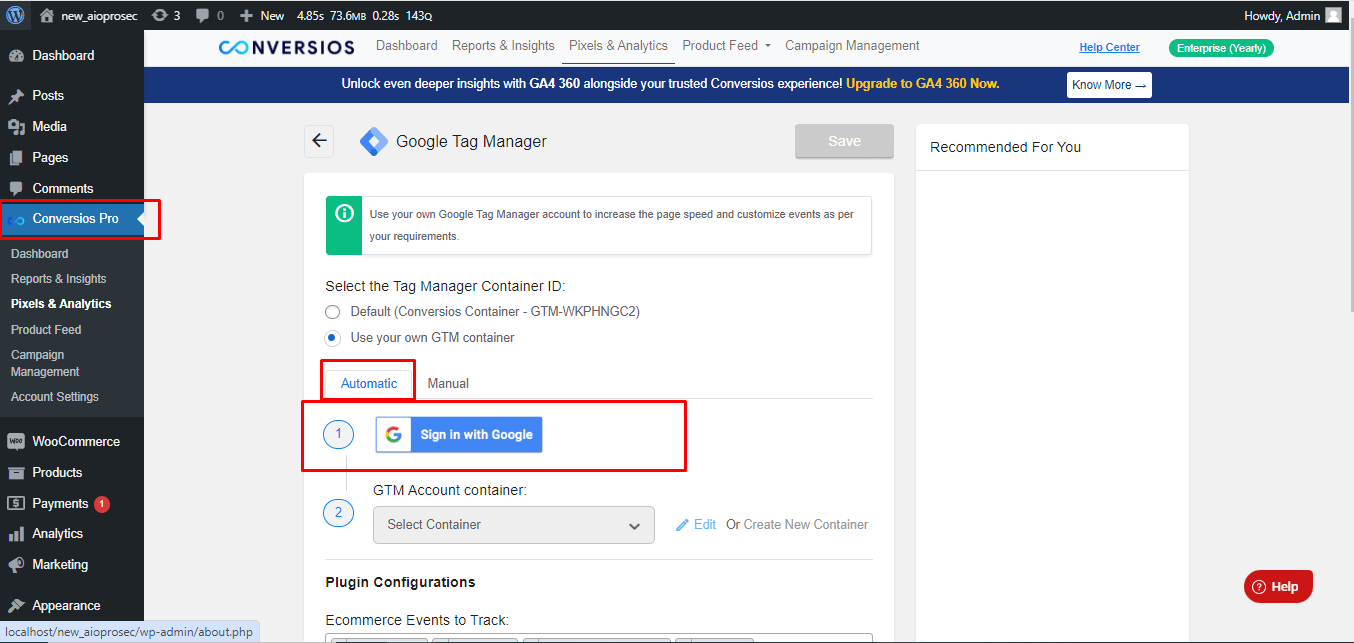Select Default Conversios Container radio
The height and width of the screenshot is (643, 1354).
[x=332, y=312]
